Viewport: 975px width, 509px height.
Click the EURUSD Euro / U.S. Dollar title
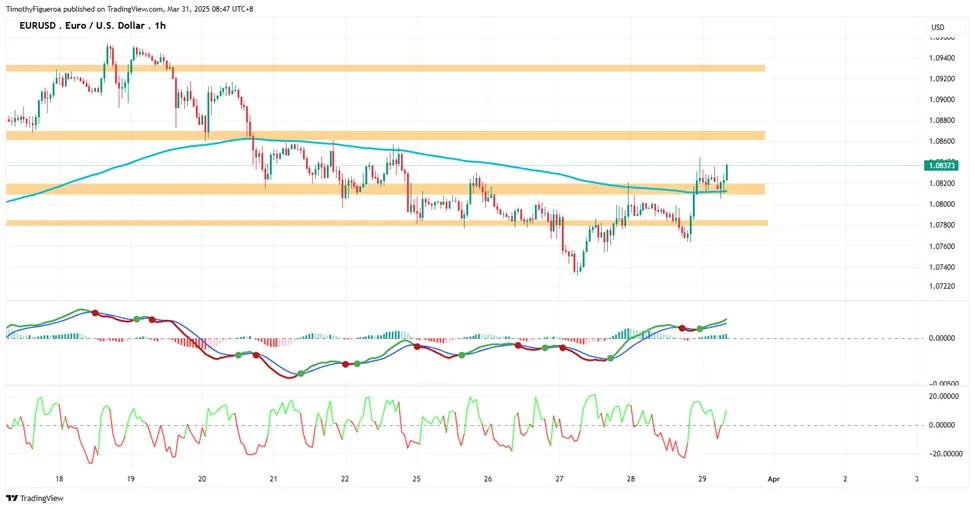click(x=83, y=25)
